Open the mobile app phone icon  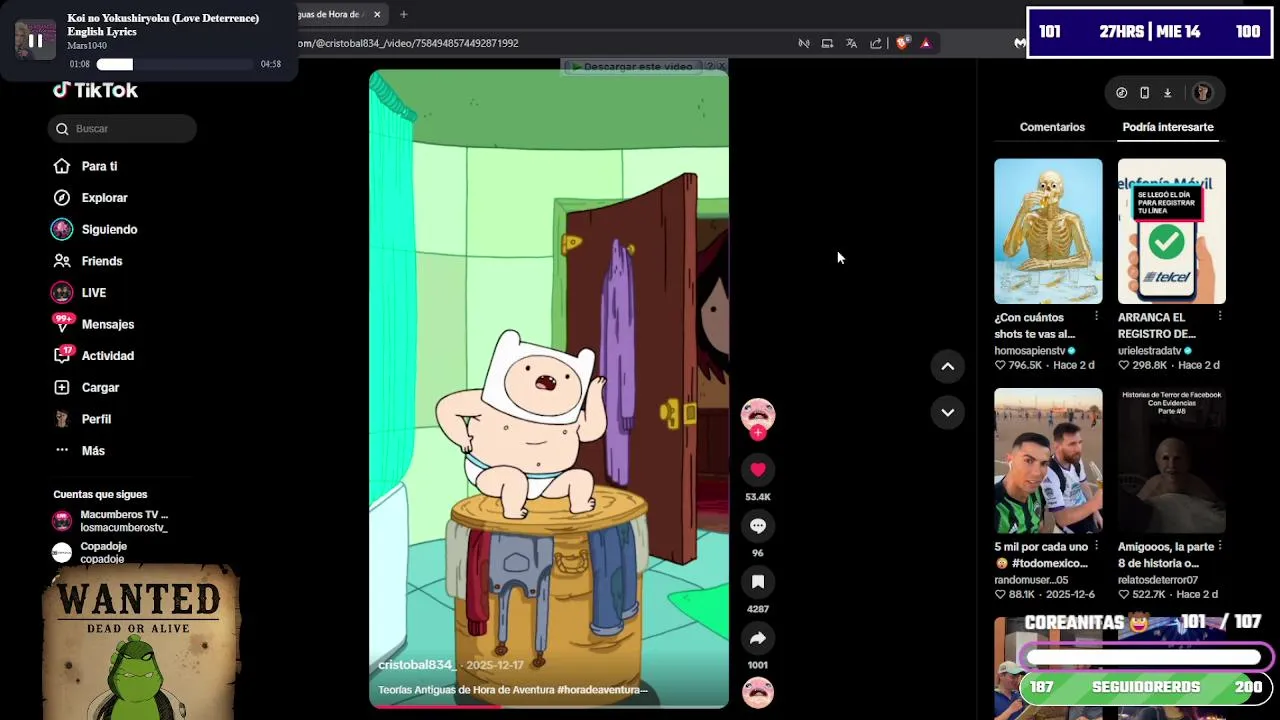[1144, 93]
